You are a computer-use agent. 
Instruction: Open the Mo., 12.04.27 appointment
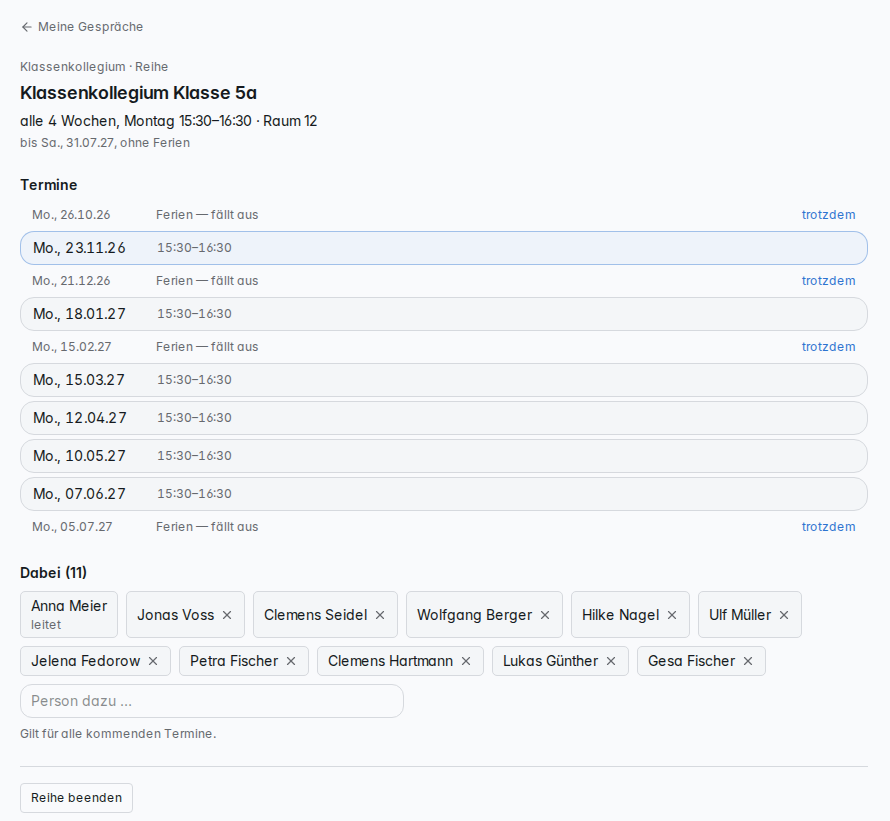pyautogui.click(x=444, y=418)
